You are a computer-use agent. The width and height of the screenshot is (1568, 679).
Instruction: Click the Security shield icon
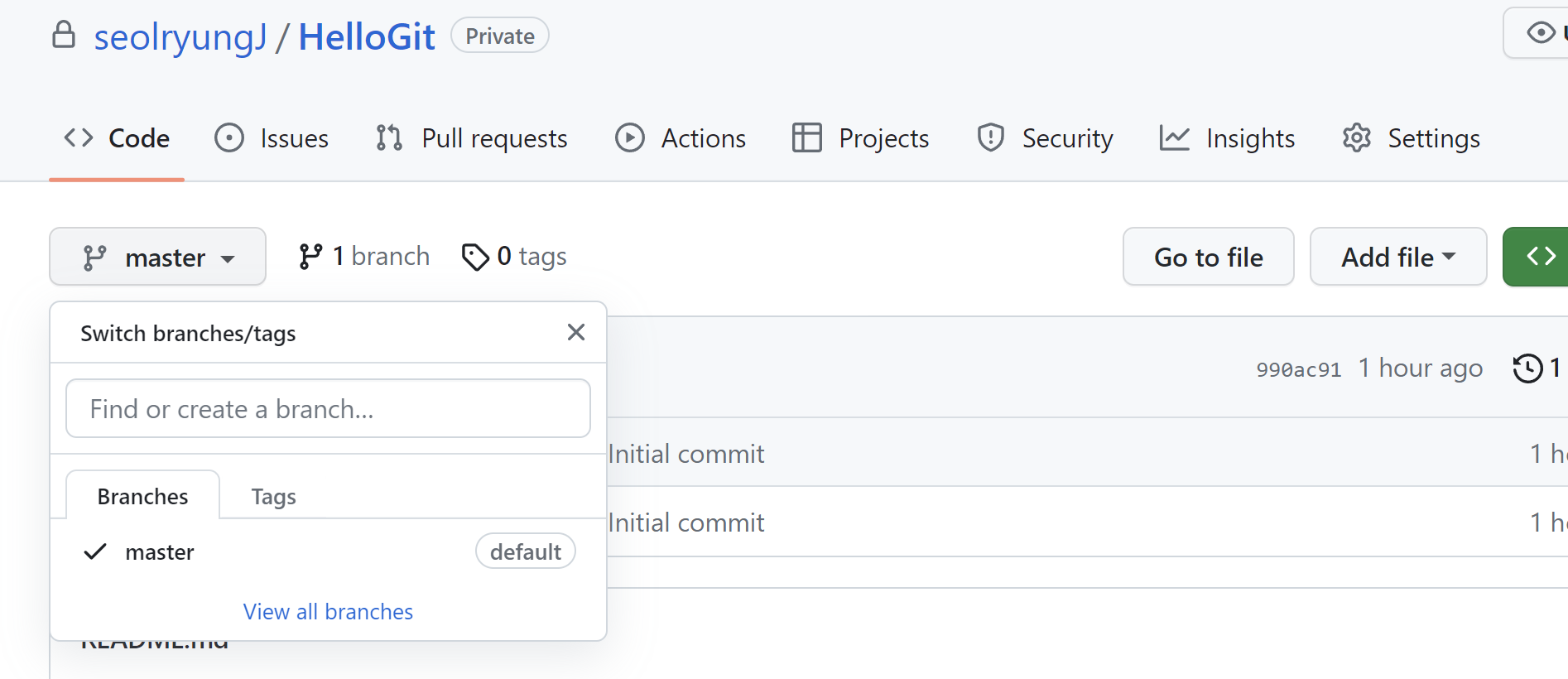(991, 137)
